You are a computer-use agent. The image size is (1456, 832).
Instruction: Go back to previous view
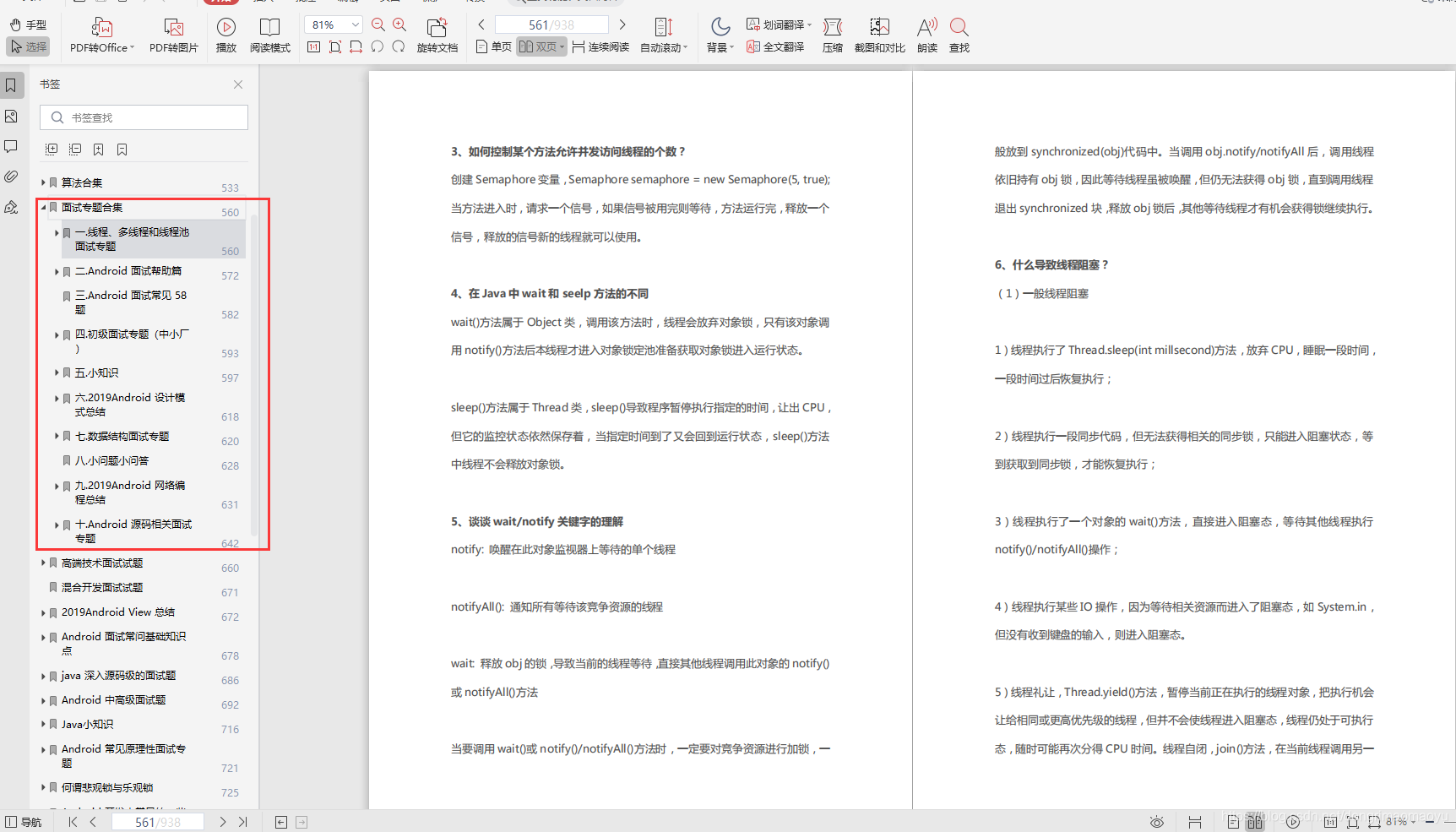click(281, 822)
